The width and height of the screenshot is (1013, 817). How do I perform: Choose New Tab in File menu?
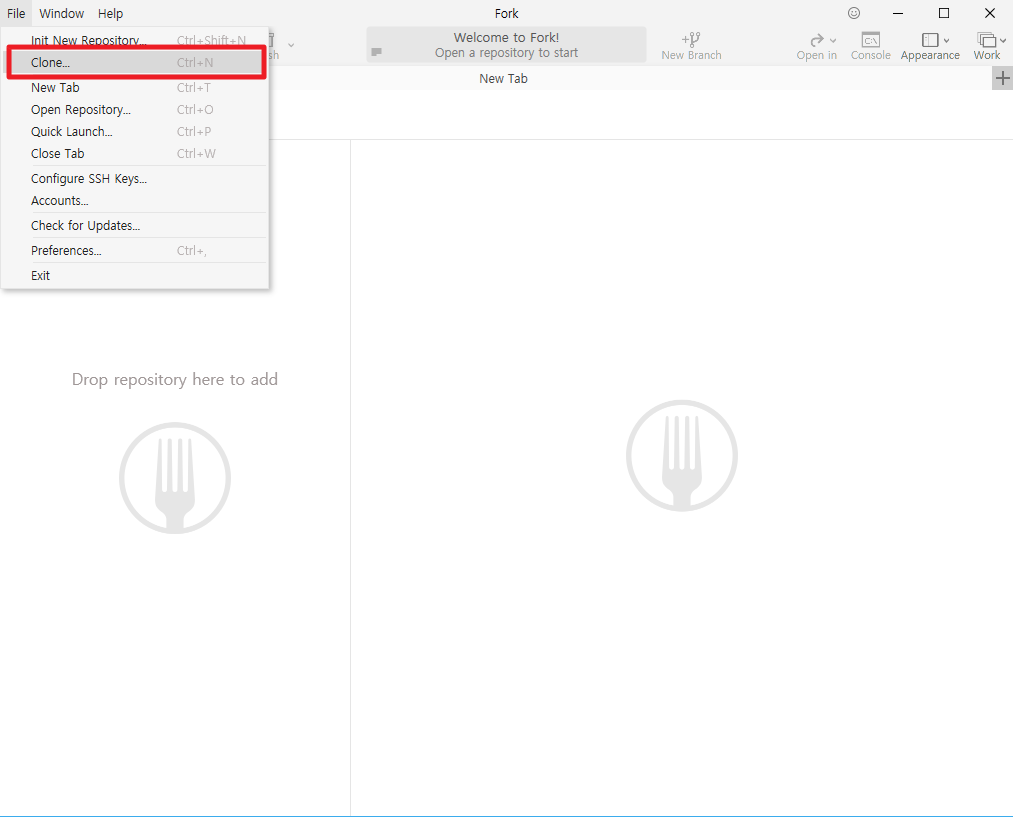tap(135, 88)
